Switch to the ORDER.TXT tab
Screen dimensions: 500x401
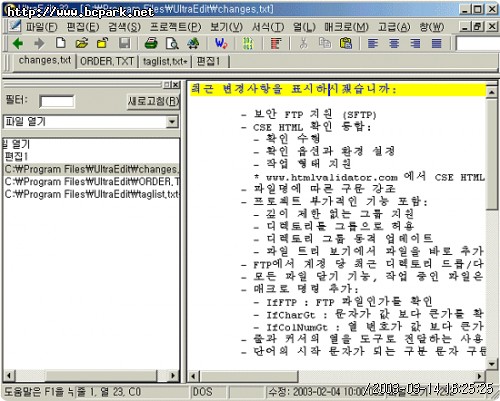click(107, 61)
